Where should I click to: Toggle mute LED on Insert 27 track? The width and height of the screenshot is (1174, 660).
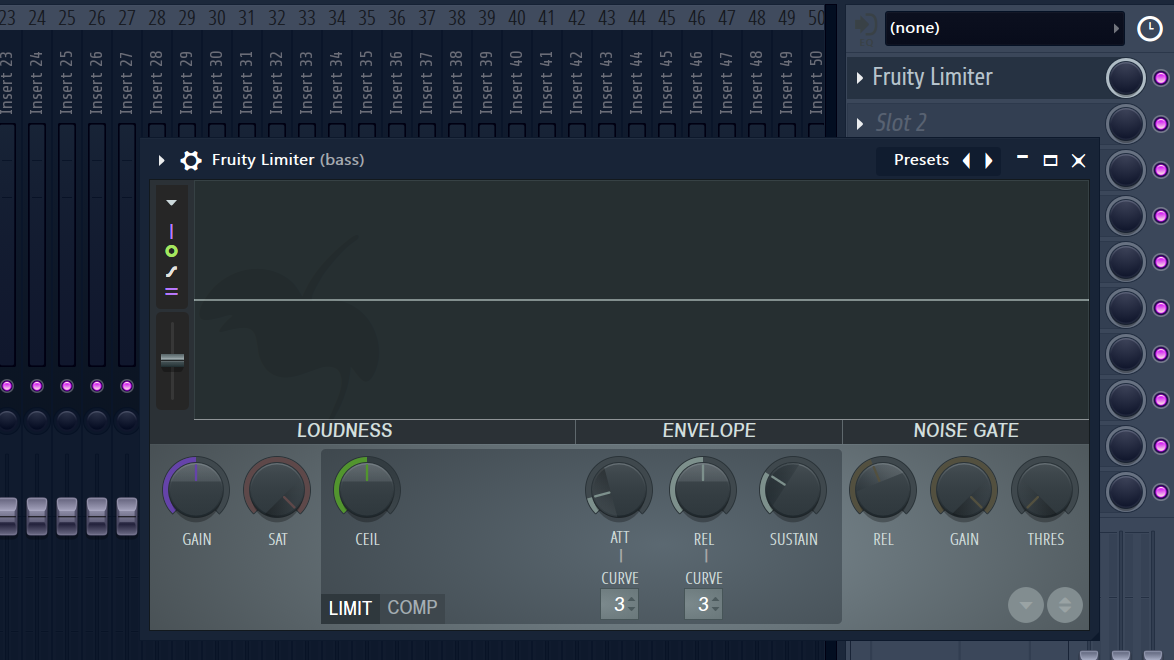(127, 386)
